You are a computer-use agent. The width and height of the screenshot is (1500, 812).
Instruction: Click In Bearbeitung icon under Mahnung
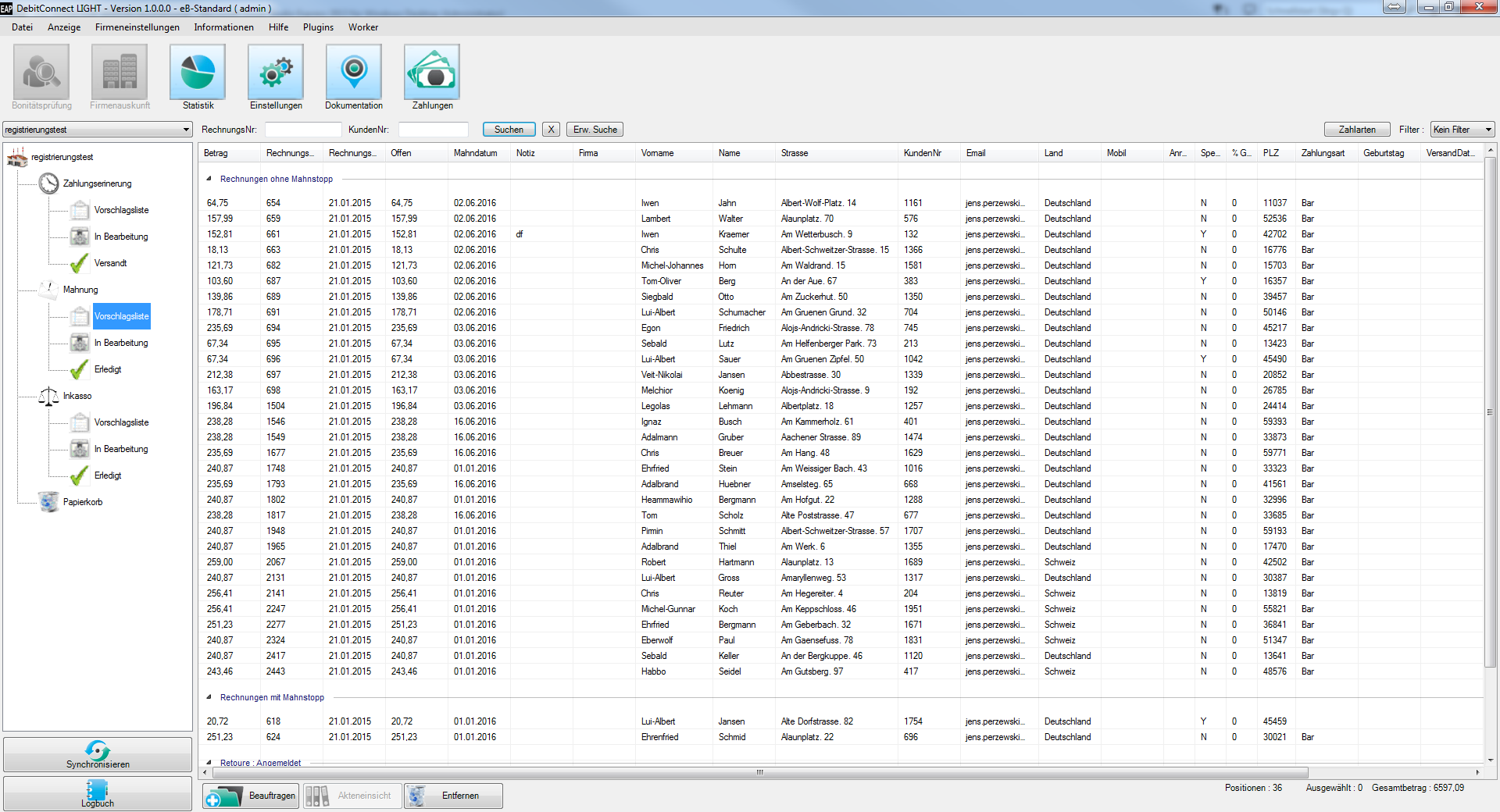point(80,343)
